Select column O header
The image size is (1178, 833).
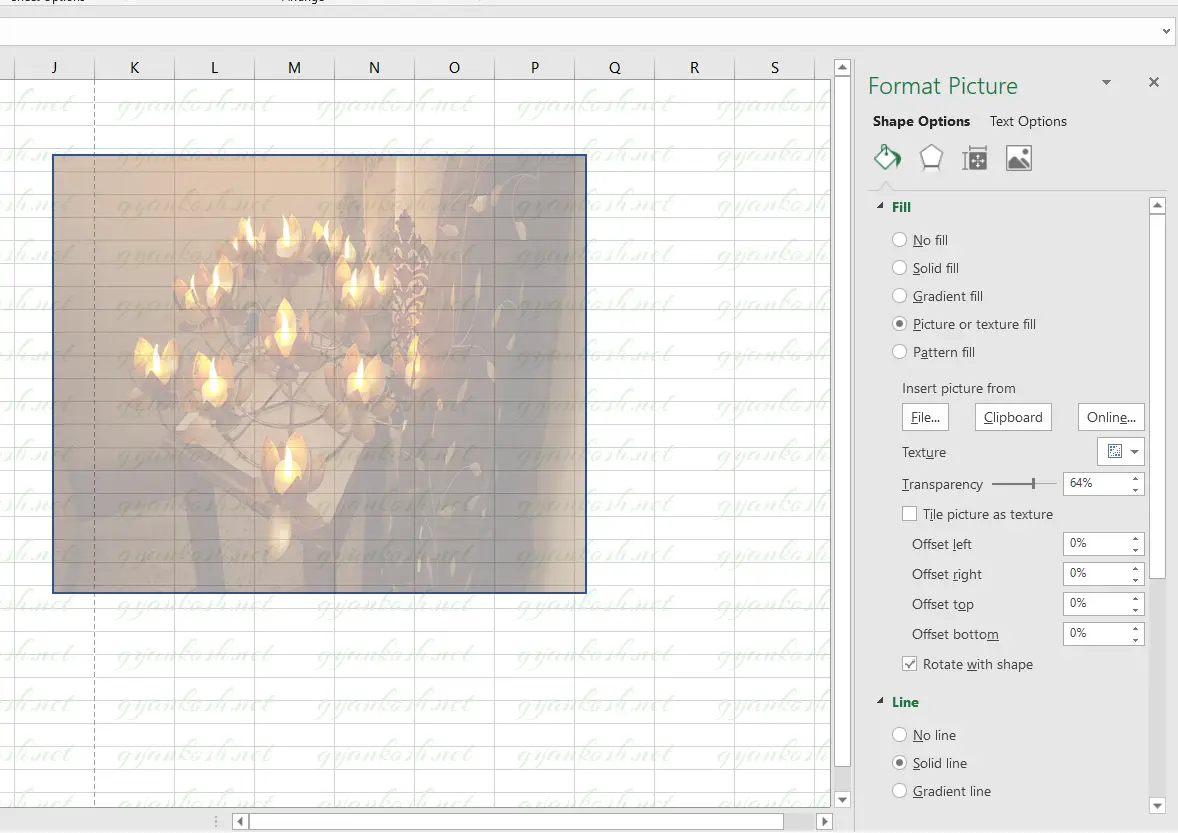tap(455, 68)
